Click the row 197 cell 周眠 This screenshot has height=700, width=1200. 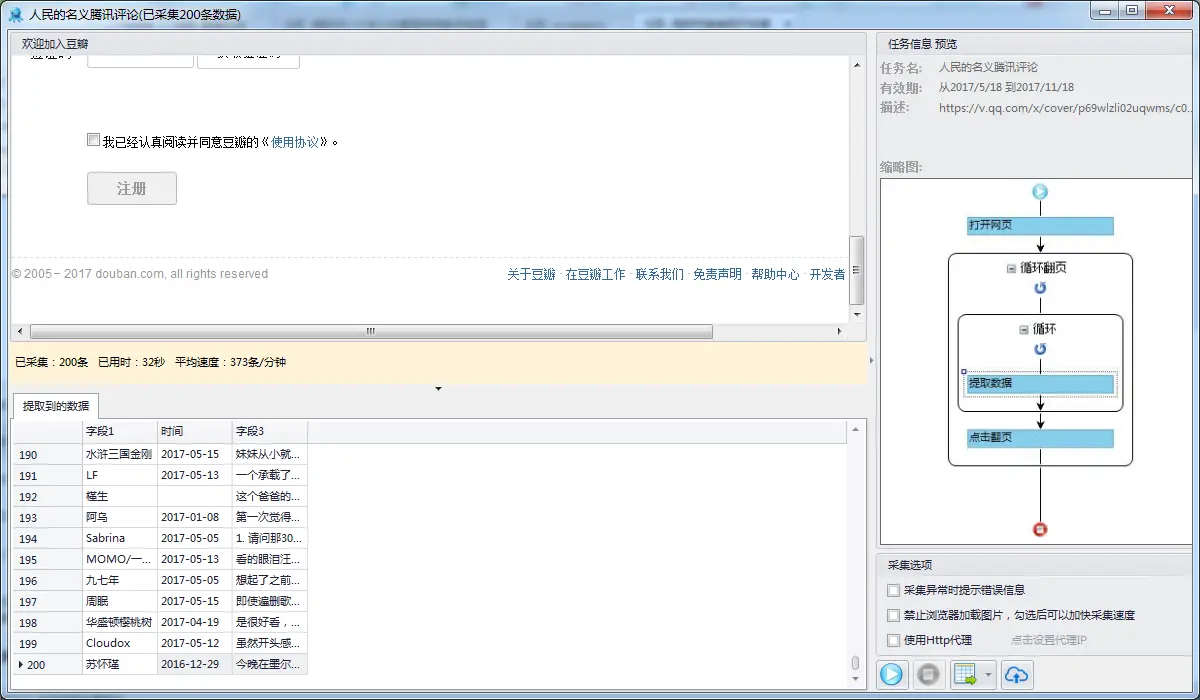tap(119, 601)
